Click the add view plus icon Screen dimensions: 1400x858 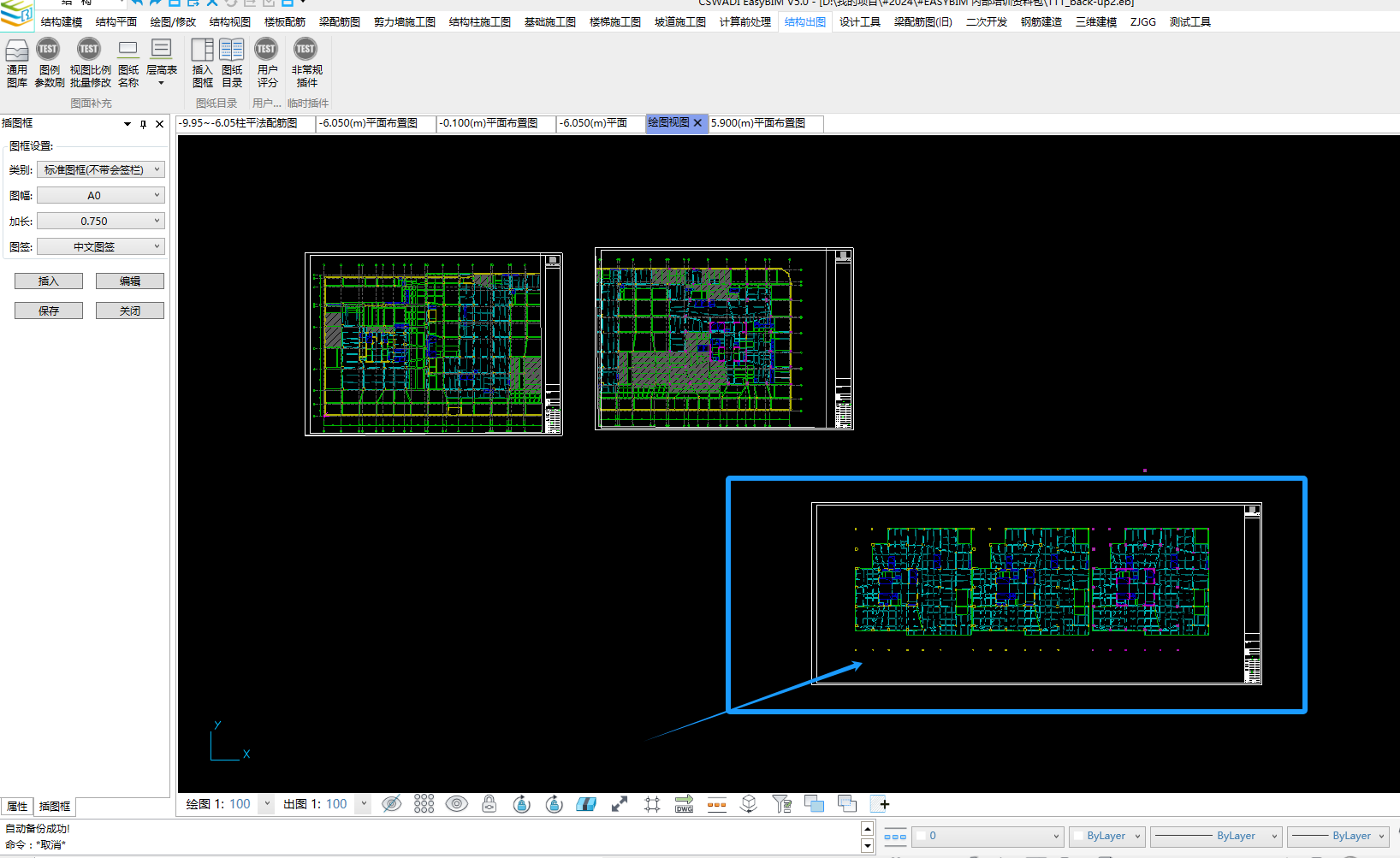point(880,804)
